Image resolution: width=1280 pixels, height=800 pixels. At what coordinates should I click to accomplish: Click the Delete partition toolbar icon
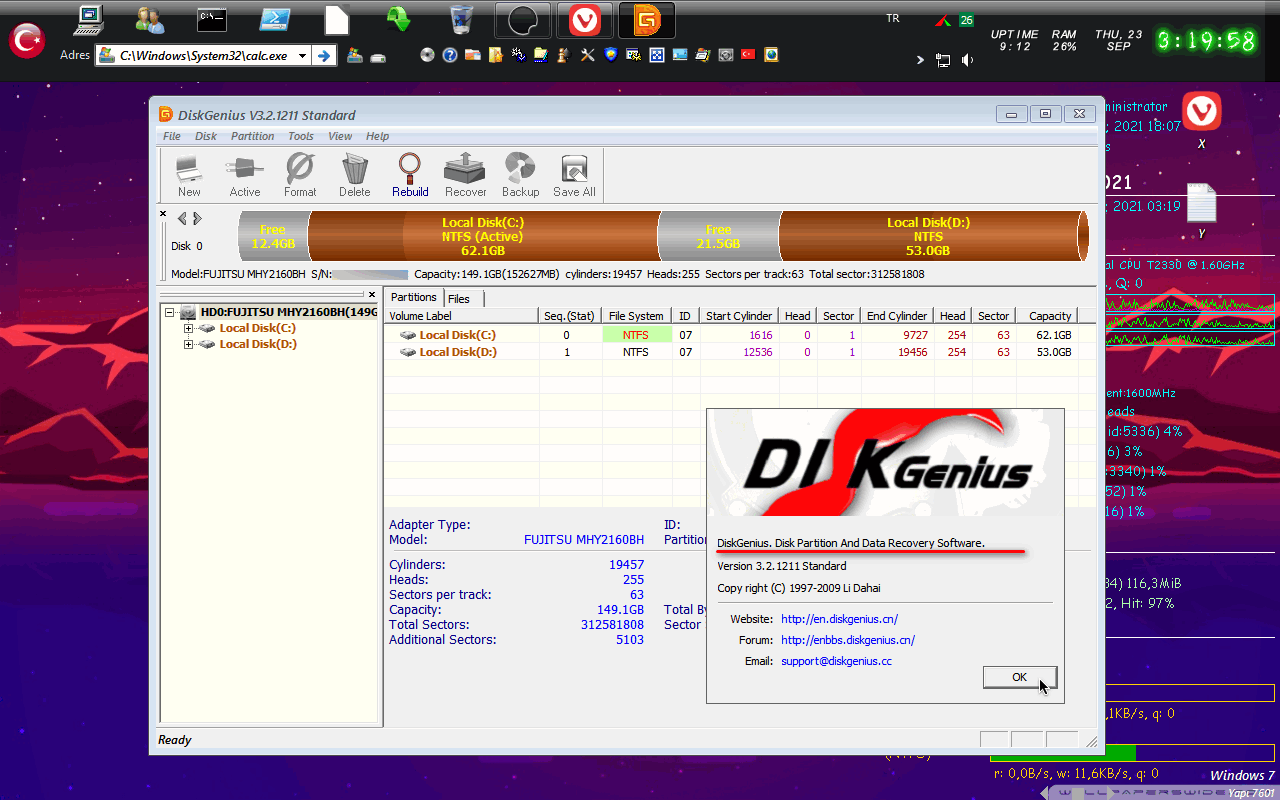pos(354,175)
